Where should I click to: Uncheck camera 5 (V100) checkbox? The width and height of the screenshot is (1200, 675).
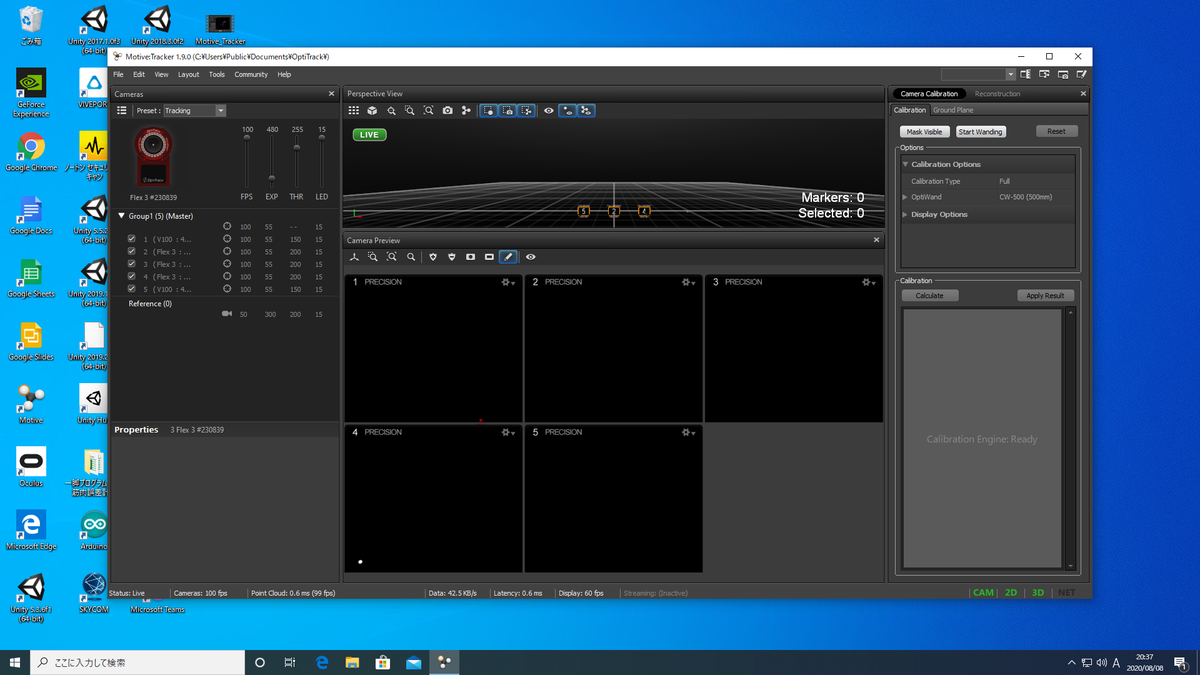(x=132, y=289)
